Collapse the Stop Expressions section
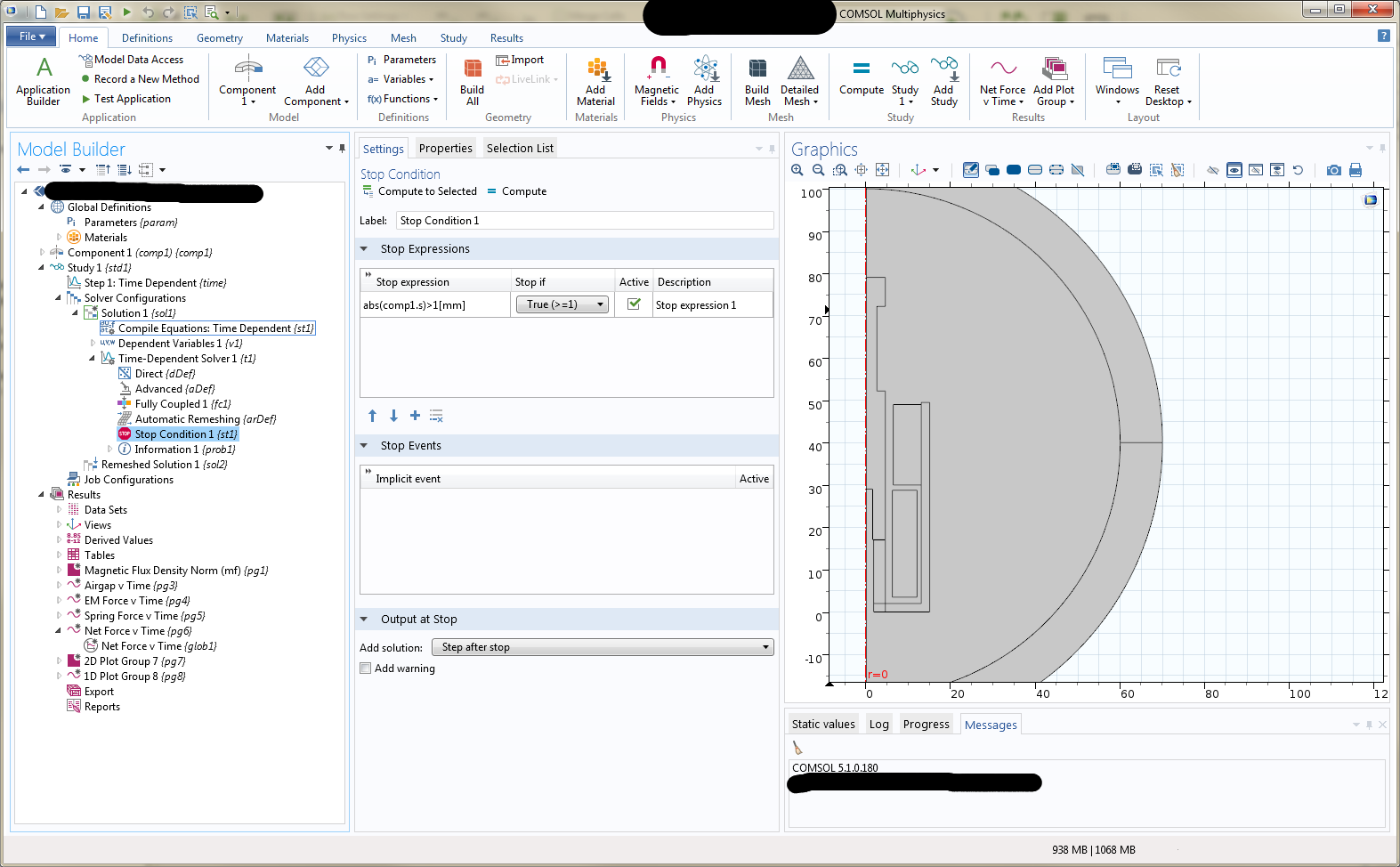This screenshot has height=867, width=1400. (364, 249)
